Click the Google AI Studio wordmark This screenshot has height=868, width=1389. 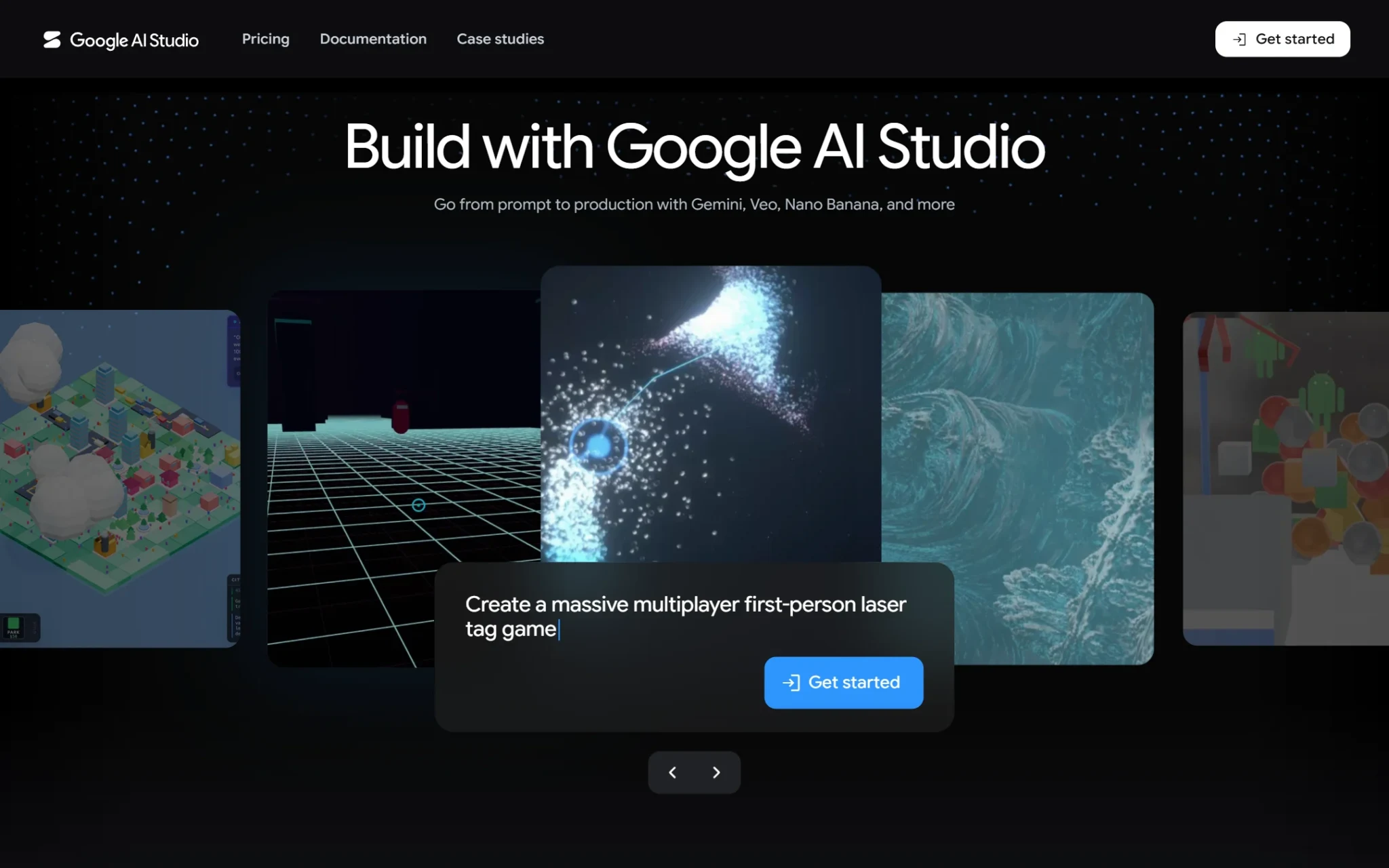[x=134, y=41]
